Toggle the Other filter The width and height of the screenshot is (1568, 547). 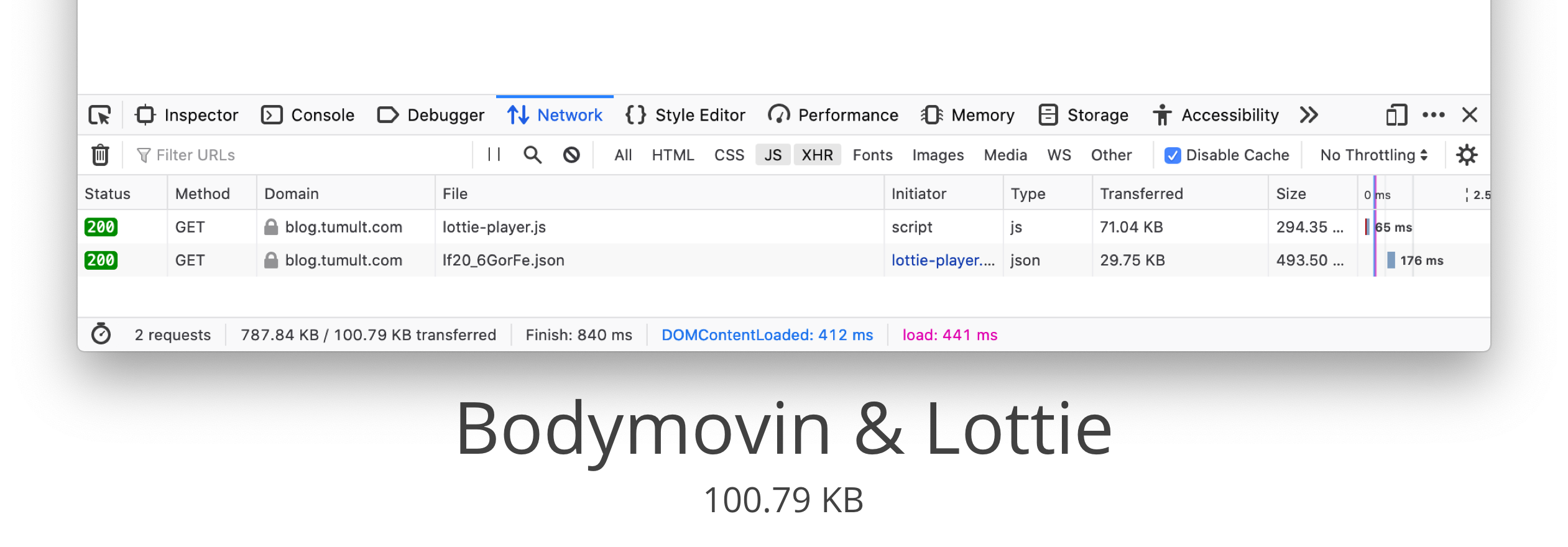1111,155
